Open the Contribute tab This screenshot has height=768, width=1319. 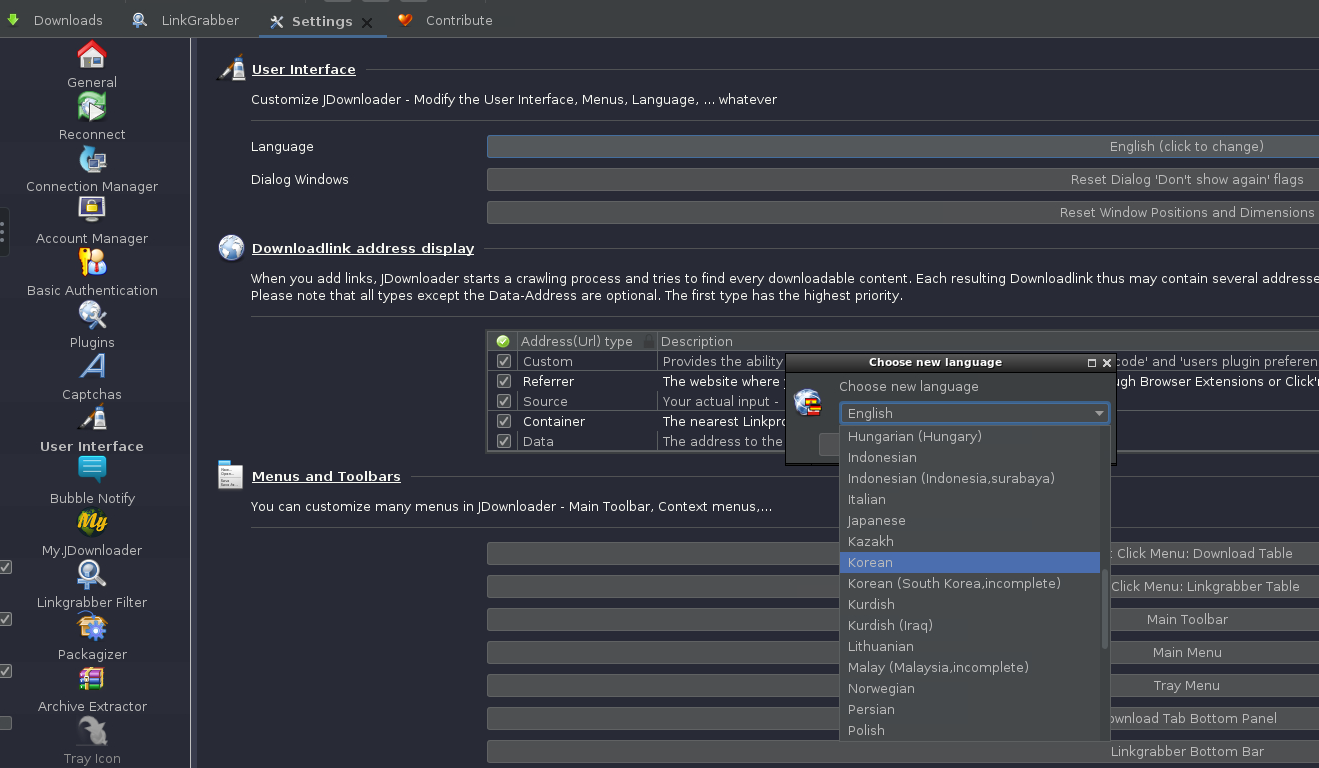click(x=445, y=20)
